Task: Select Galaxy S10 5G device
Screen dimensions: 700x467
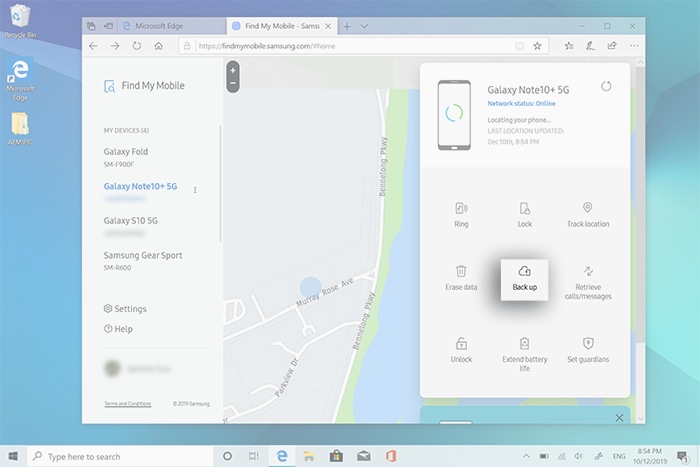Action: (131, 226)
